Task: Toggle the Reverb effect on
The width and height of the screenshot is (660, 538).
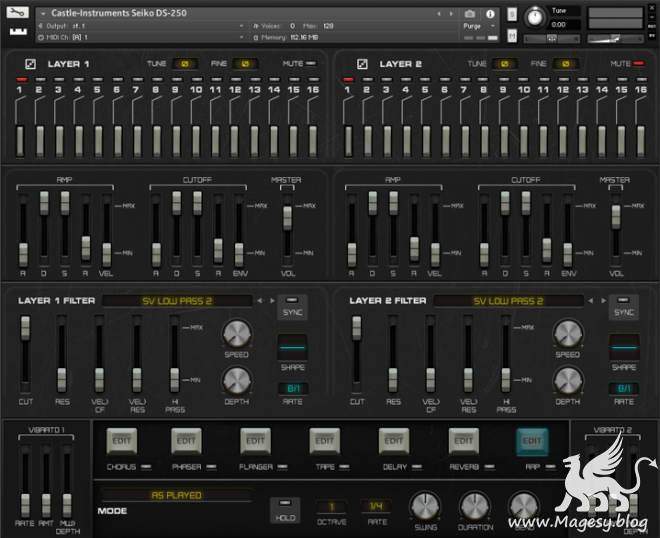Action: [x=490, y=467]
